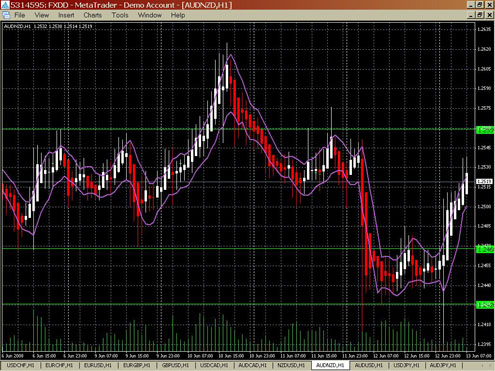495x371 pixels.
Task: Click the green price tag on the topmost line
Action: pos(485,130)
